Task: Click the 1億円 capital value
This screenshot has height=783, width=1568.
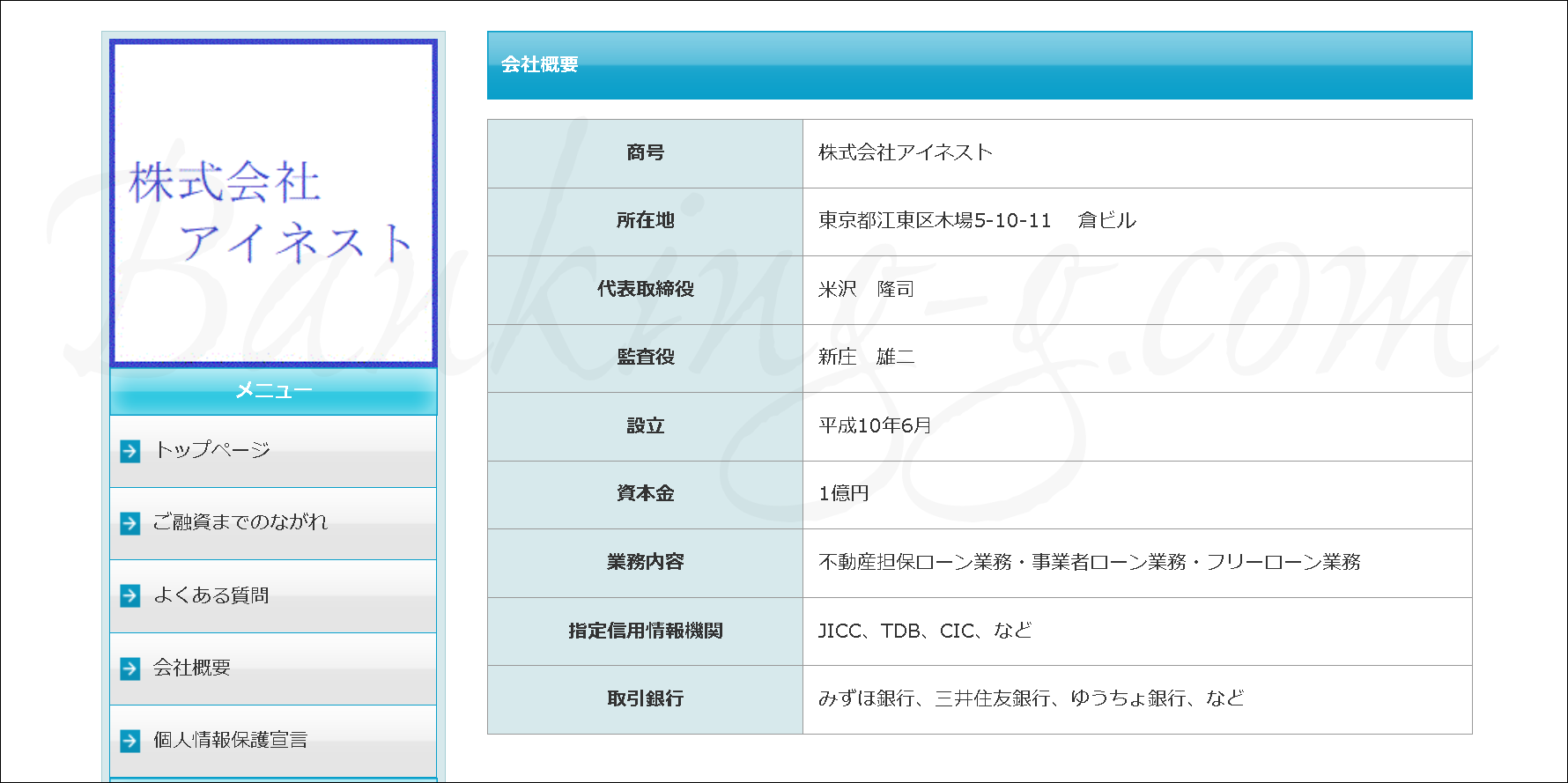Action: 844,494
